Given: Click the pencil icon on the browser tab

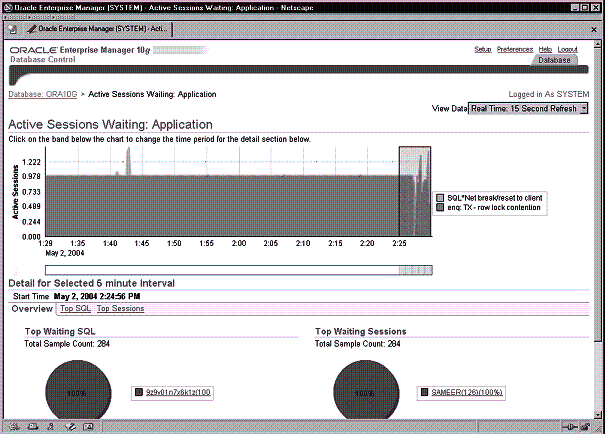Looking at the screenshot, I should click(32, 29).
